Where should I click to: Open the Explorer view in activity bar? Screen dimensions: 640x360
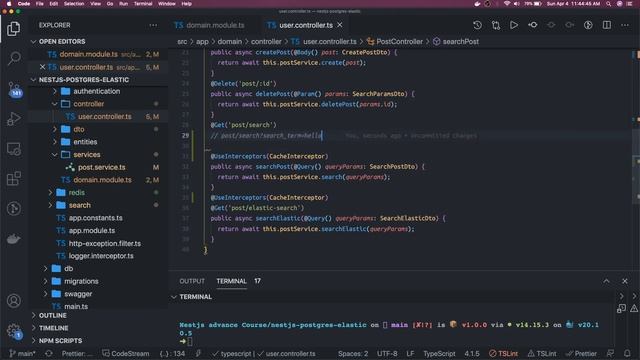click(x=13, y=29)
